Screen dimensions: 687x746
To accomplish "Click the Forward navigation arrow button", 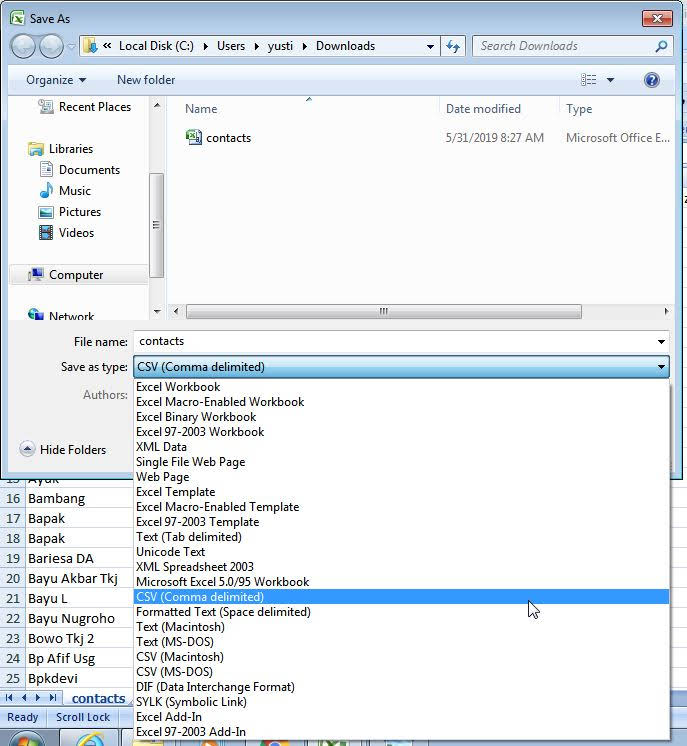I will pyautogui.click(x=51, y=46).
